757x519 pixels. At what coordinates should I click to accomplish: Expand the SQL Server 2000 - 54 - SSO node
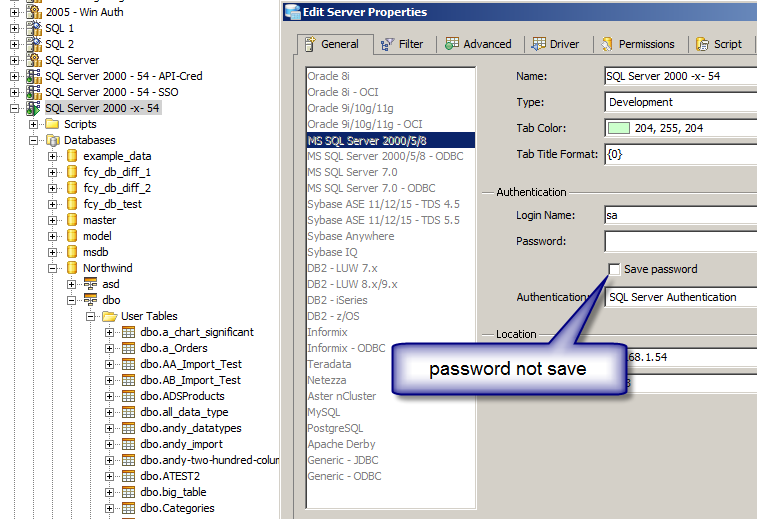(14, 92)
